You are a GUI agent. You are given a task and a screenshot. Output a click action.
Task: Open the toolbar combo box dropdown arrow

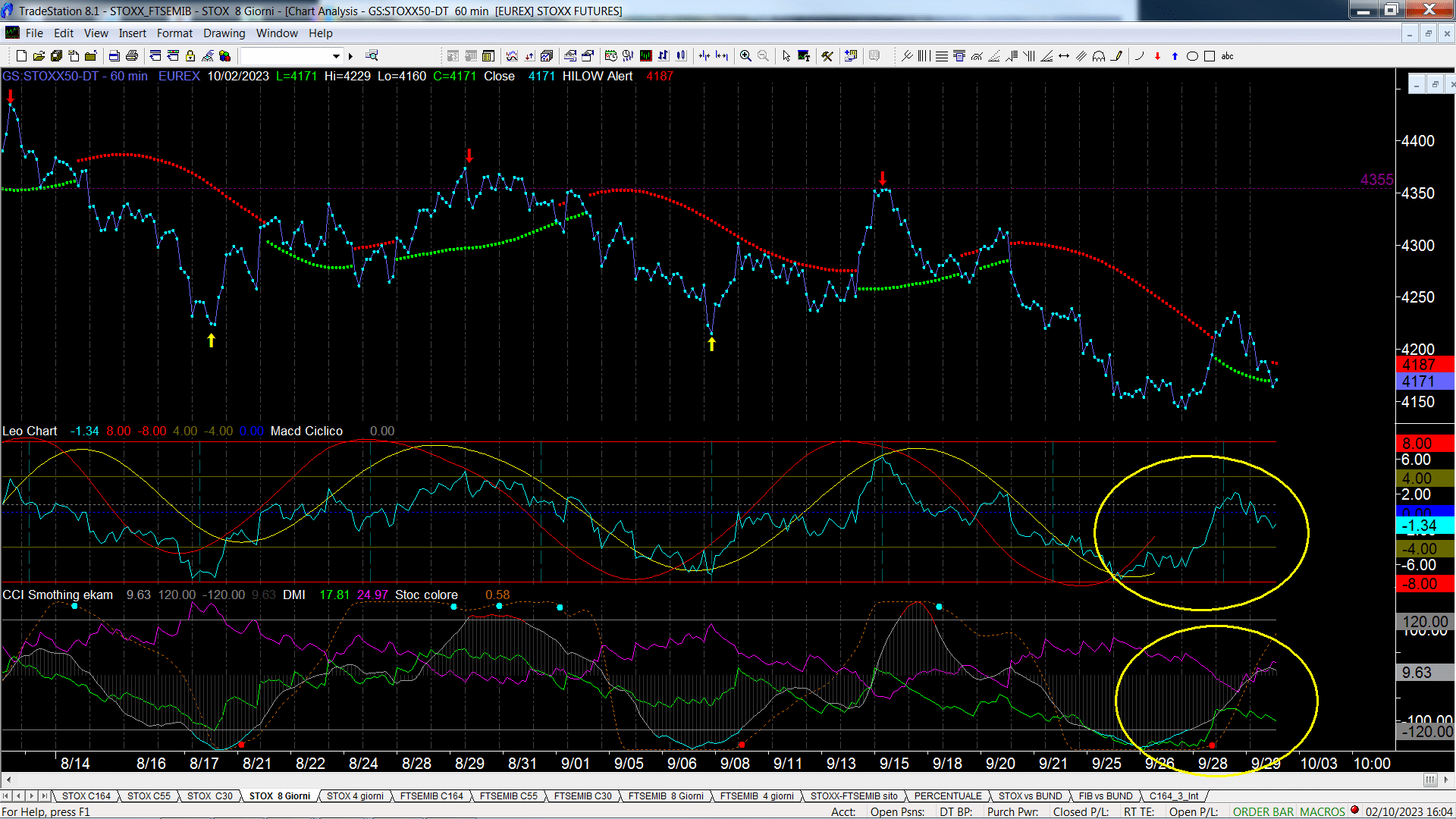coord(336,56)
